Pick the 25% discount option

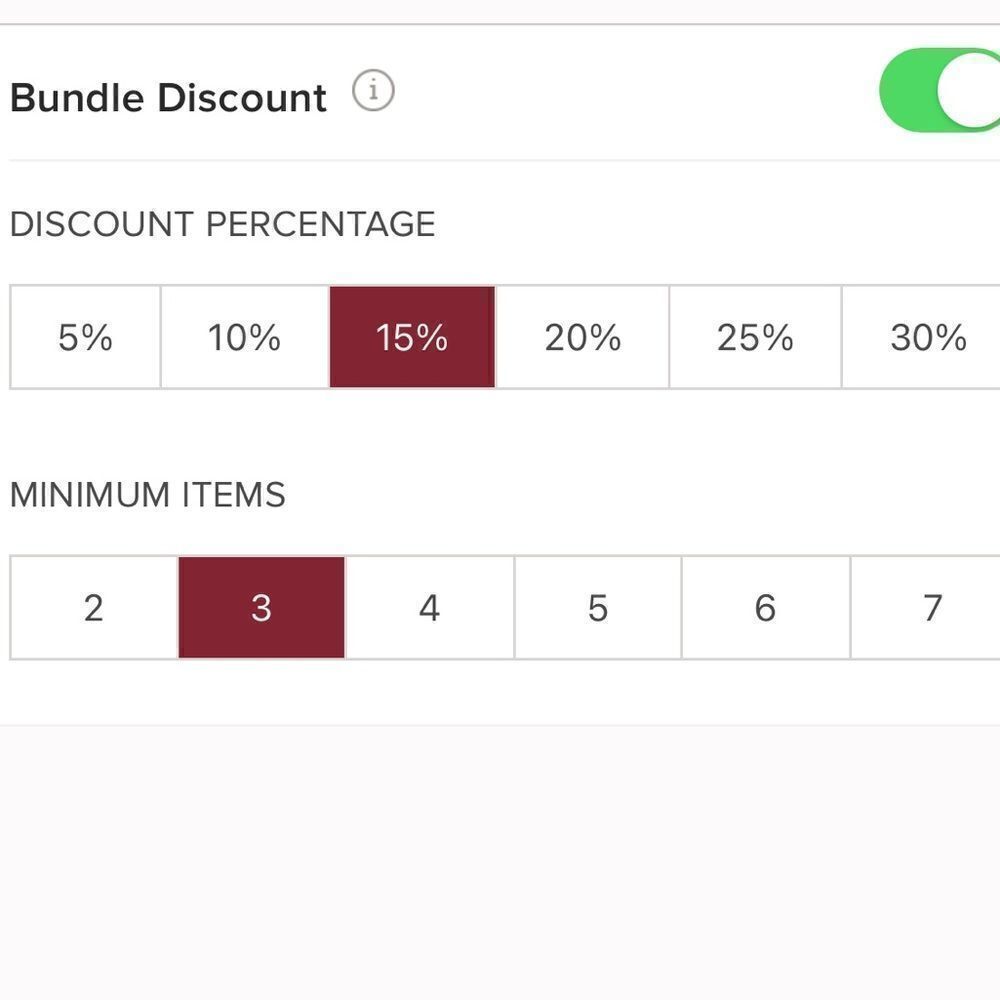coord(755,337)
